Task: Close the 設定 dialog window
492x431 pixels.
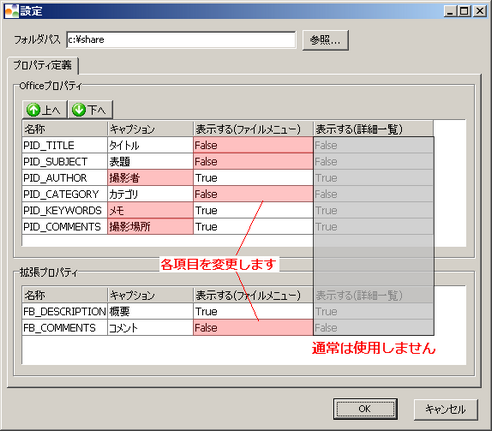Action: point(480,11)
